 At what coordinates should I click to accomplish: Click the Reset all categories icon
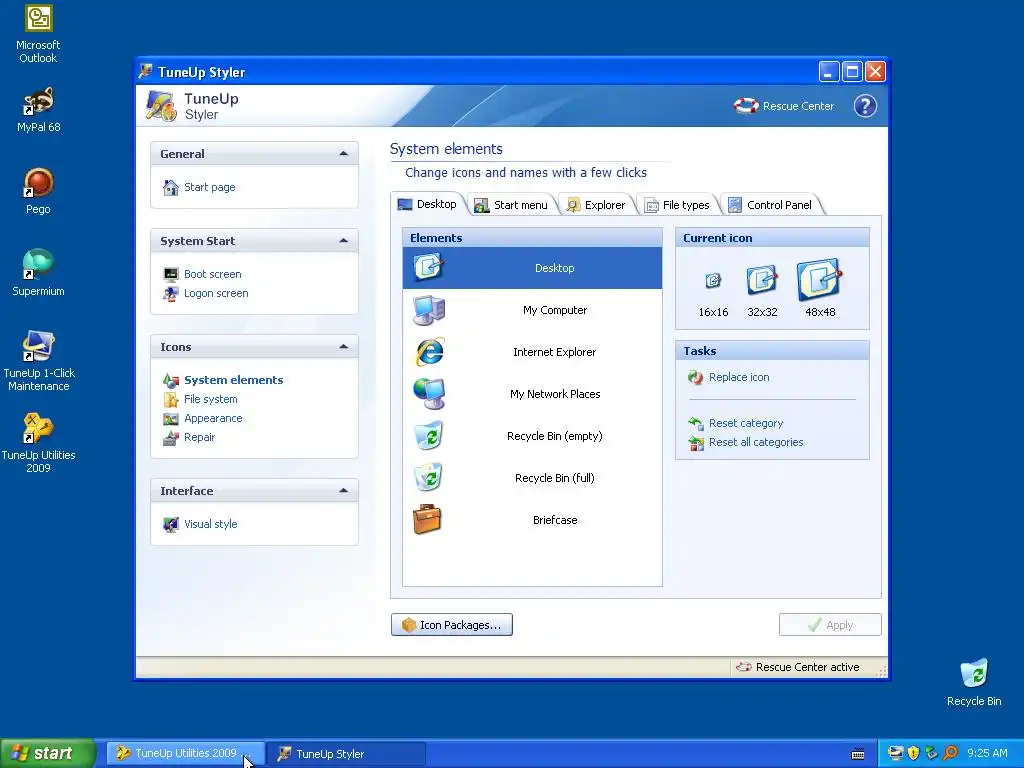point(696,443)
